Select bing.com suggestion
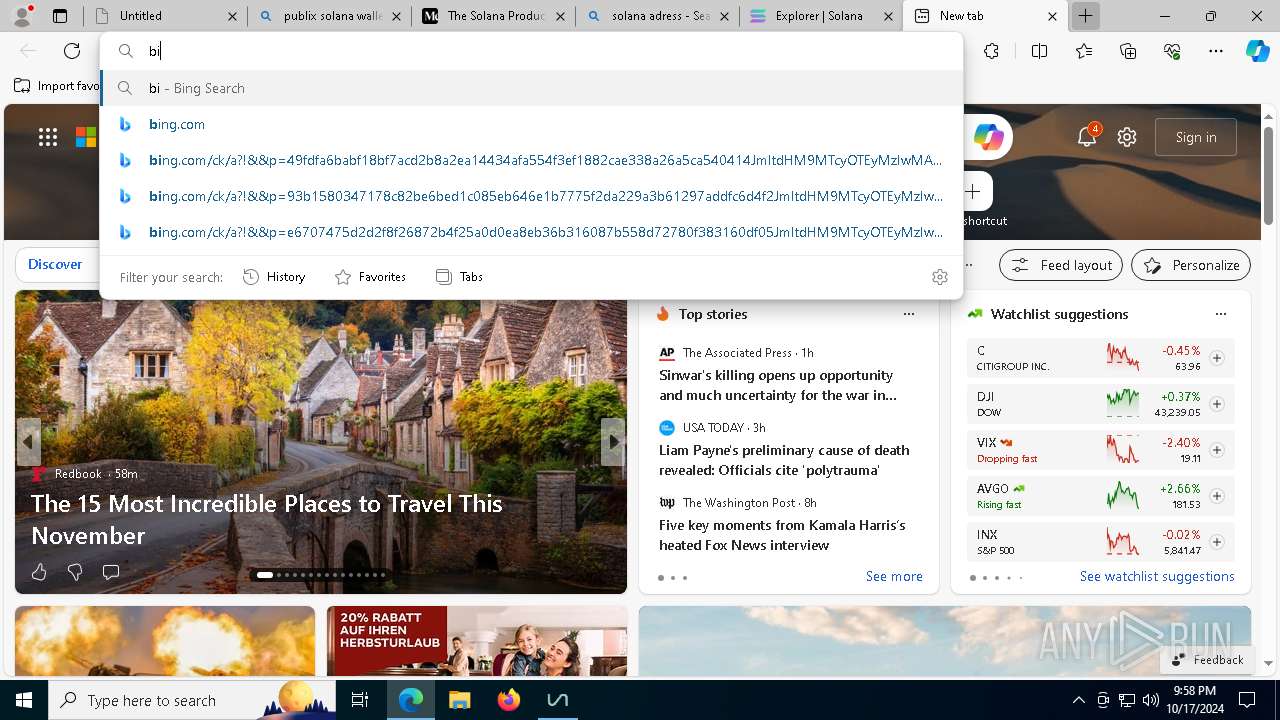The image size is (1280, 720). [531, 124]
